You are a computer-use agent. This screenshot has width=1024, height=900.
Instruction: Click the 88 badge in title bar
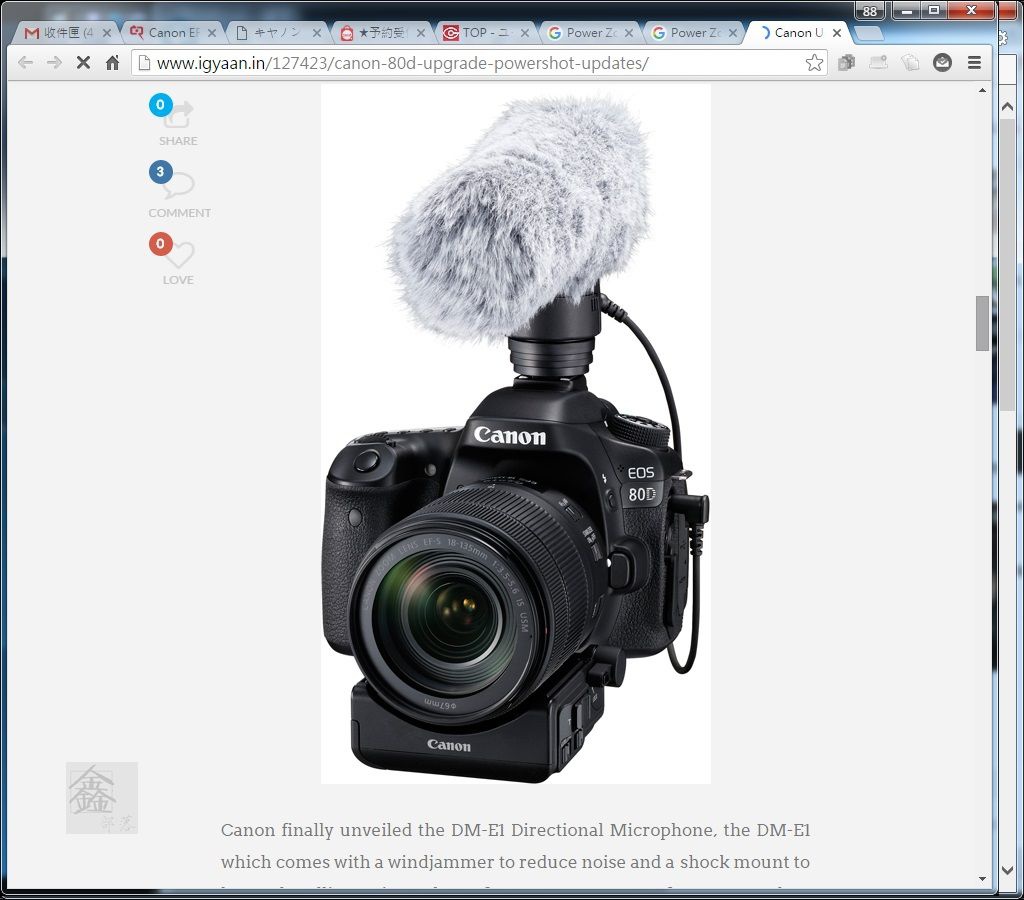pyautogui.click(x=869, y=11)
